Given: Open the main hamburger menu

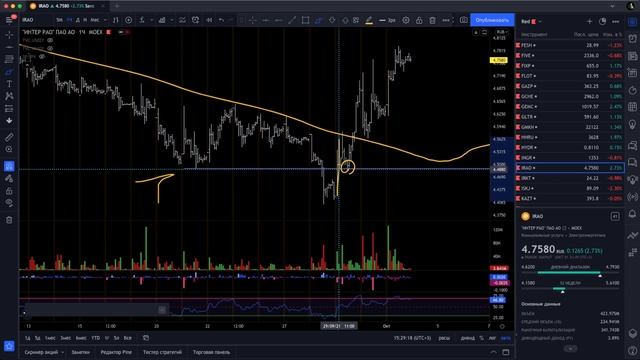Looking at the screenshot, I should tap(9, 20).
